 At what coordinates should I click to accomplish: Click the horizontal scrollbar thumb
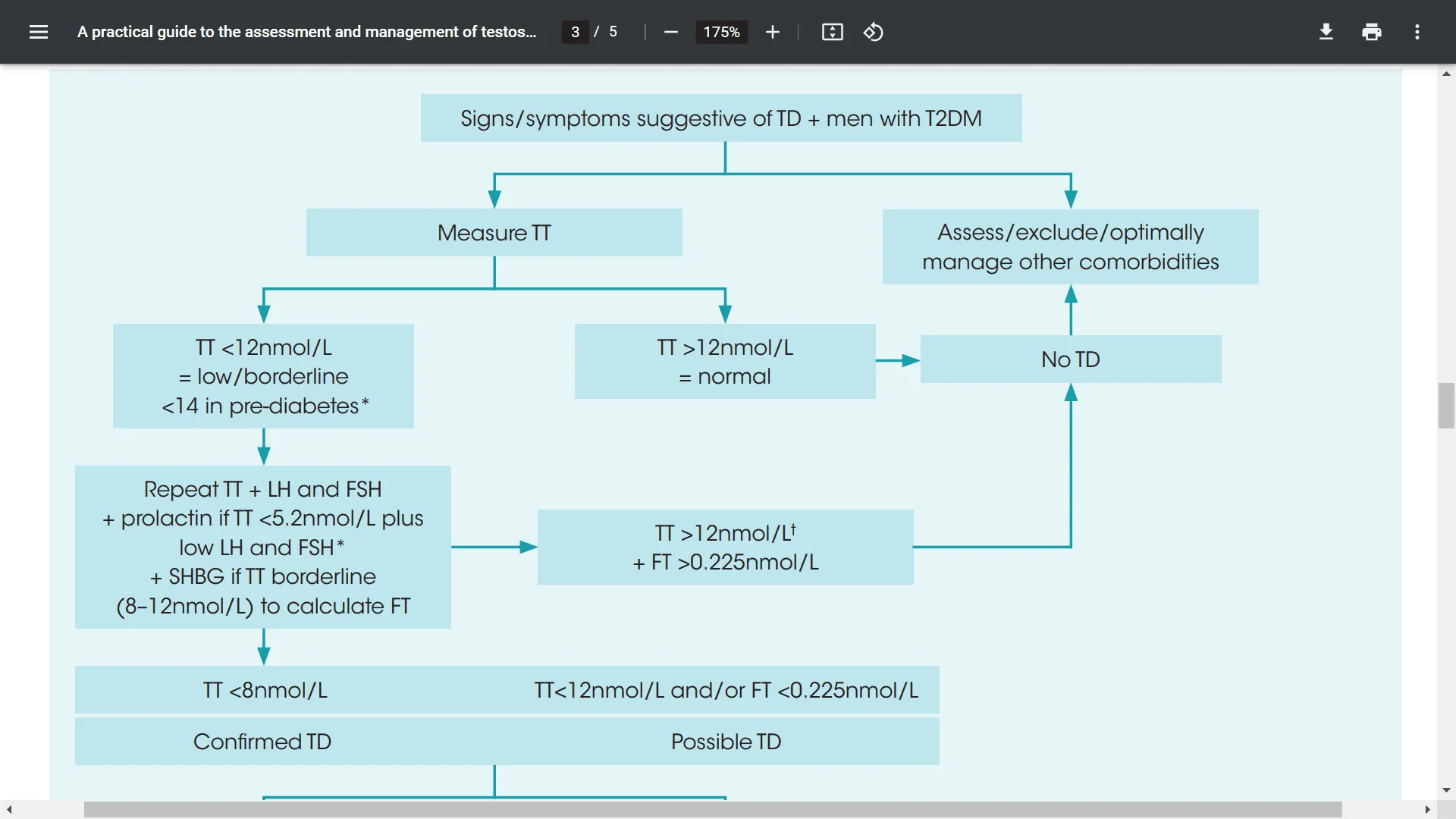click(713, 810)
